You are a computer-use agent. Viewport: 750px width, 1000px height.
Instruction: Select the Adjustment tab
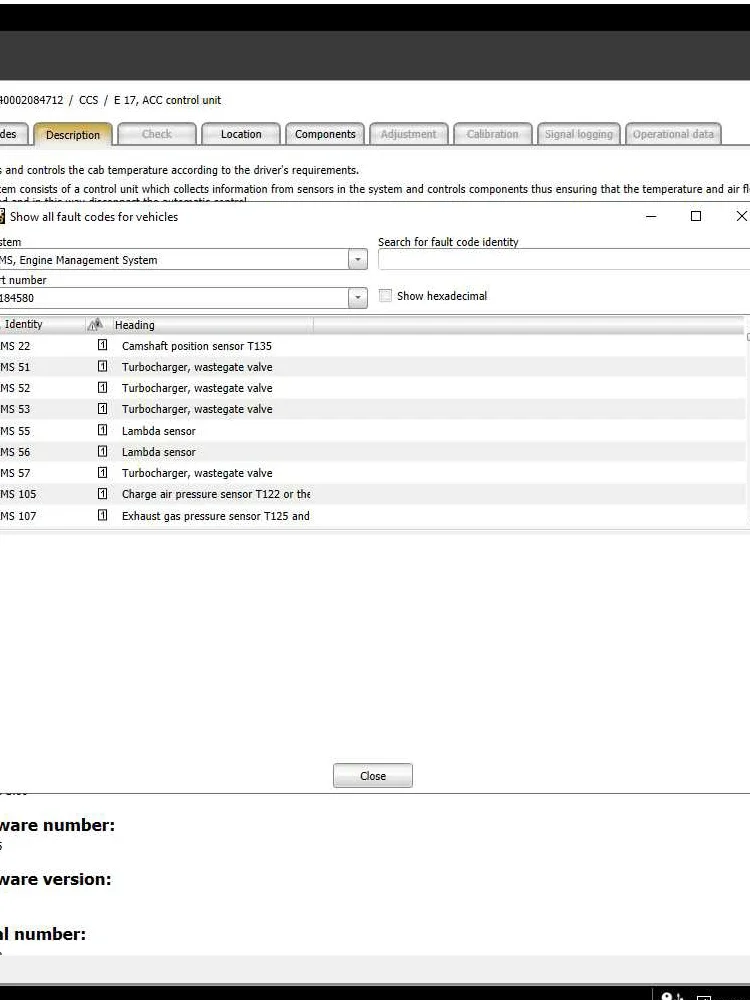click(x=409, y=134)
